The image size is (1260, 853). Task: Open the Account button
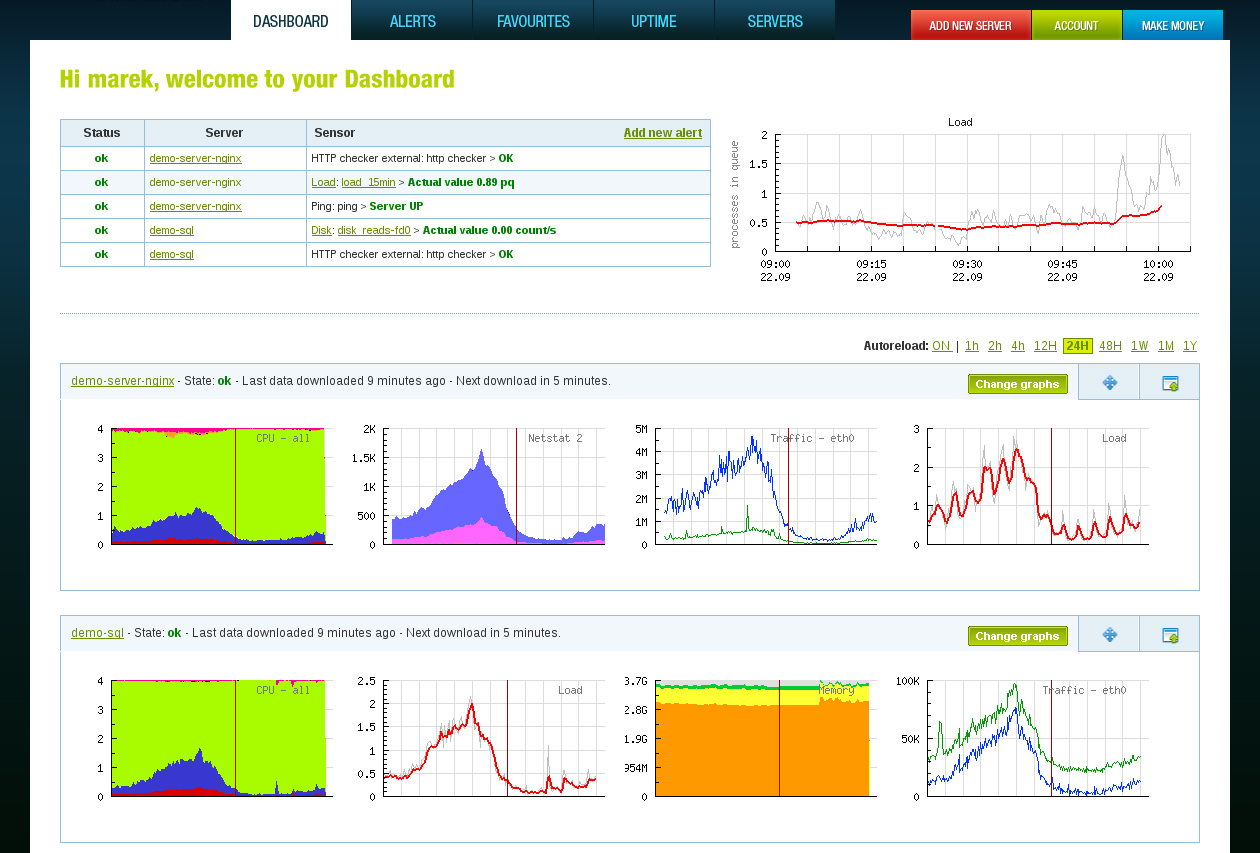click(x=1077, y=25)
